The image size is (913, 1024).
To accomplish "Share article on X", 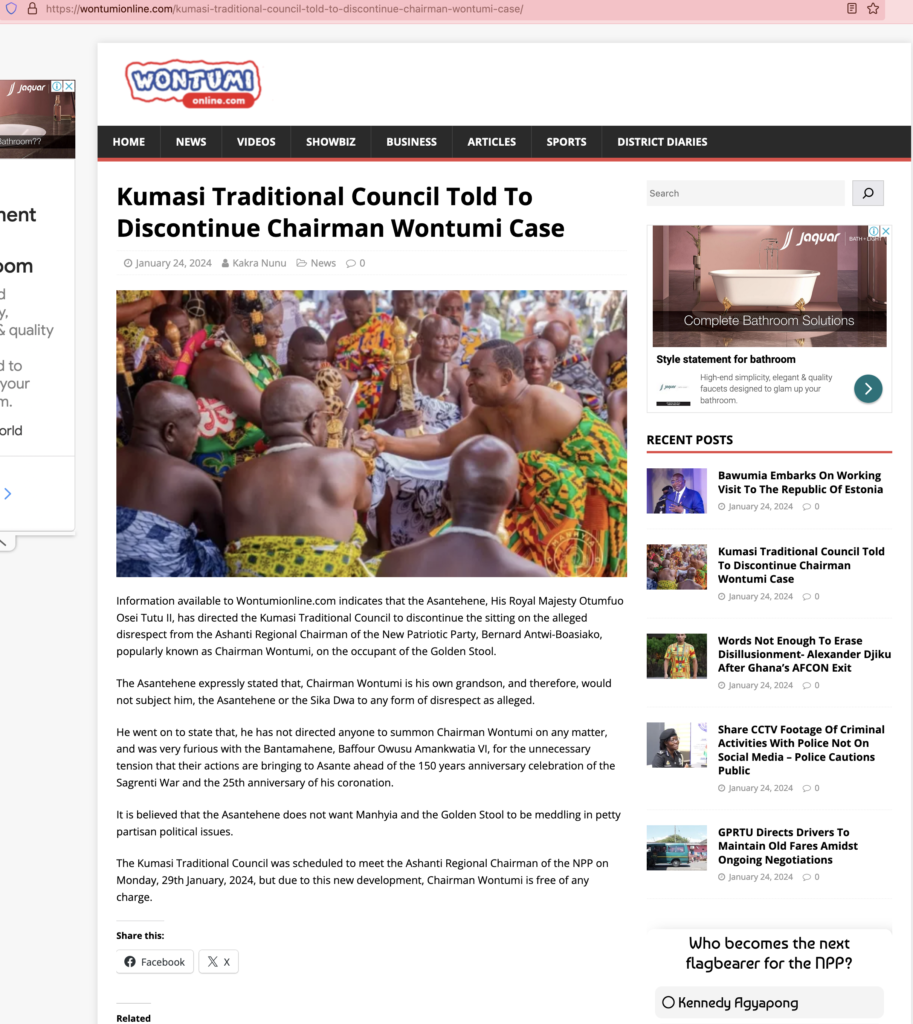I will (x=219, y=961).
